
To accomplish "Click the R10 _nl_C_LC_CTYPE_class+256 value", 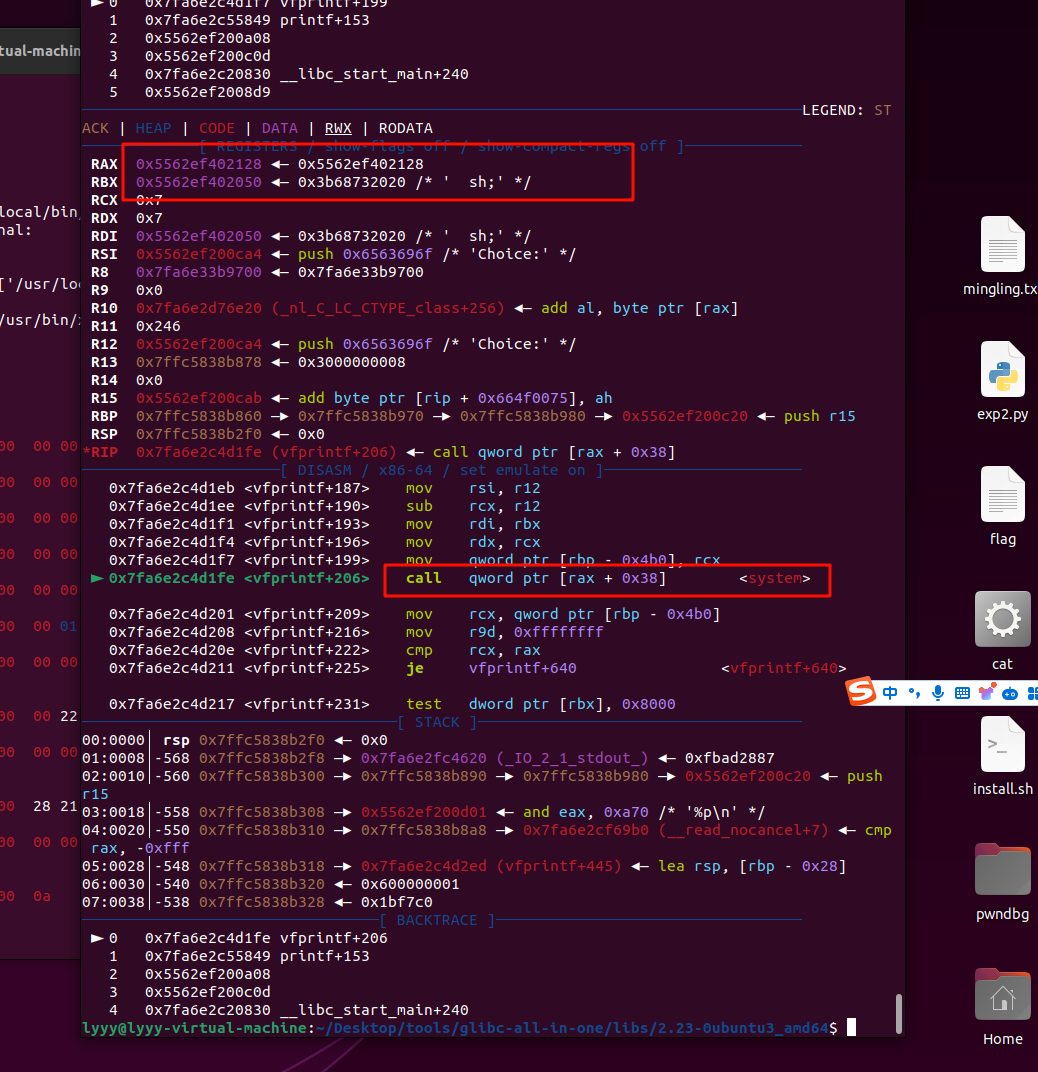I will coord(388,308).
